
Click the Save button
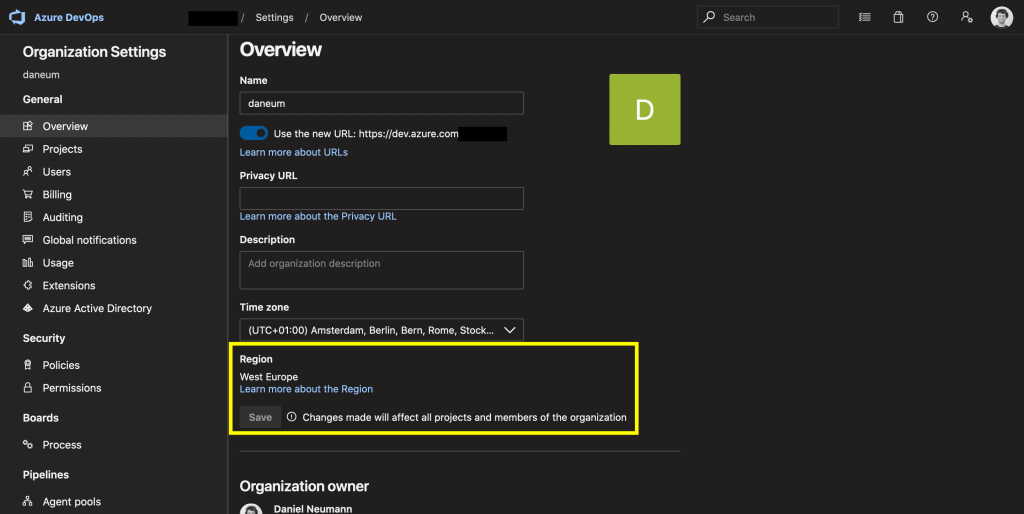pyautogui.click(x=260, y=417)
